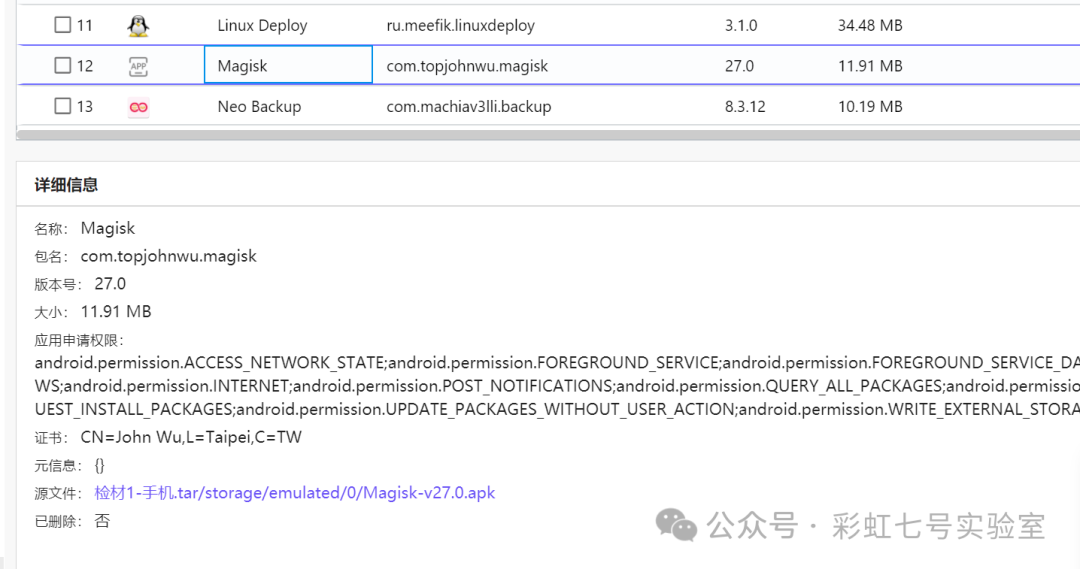The image size is (1080, 569).
Task: Click the horizontal scrollbar below the table
Action: (548, 134)
